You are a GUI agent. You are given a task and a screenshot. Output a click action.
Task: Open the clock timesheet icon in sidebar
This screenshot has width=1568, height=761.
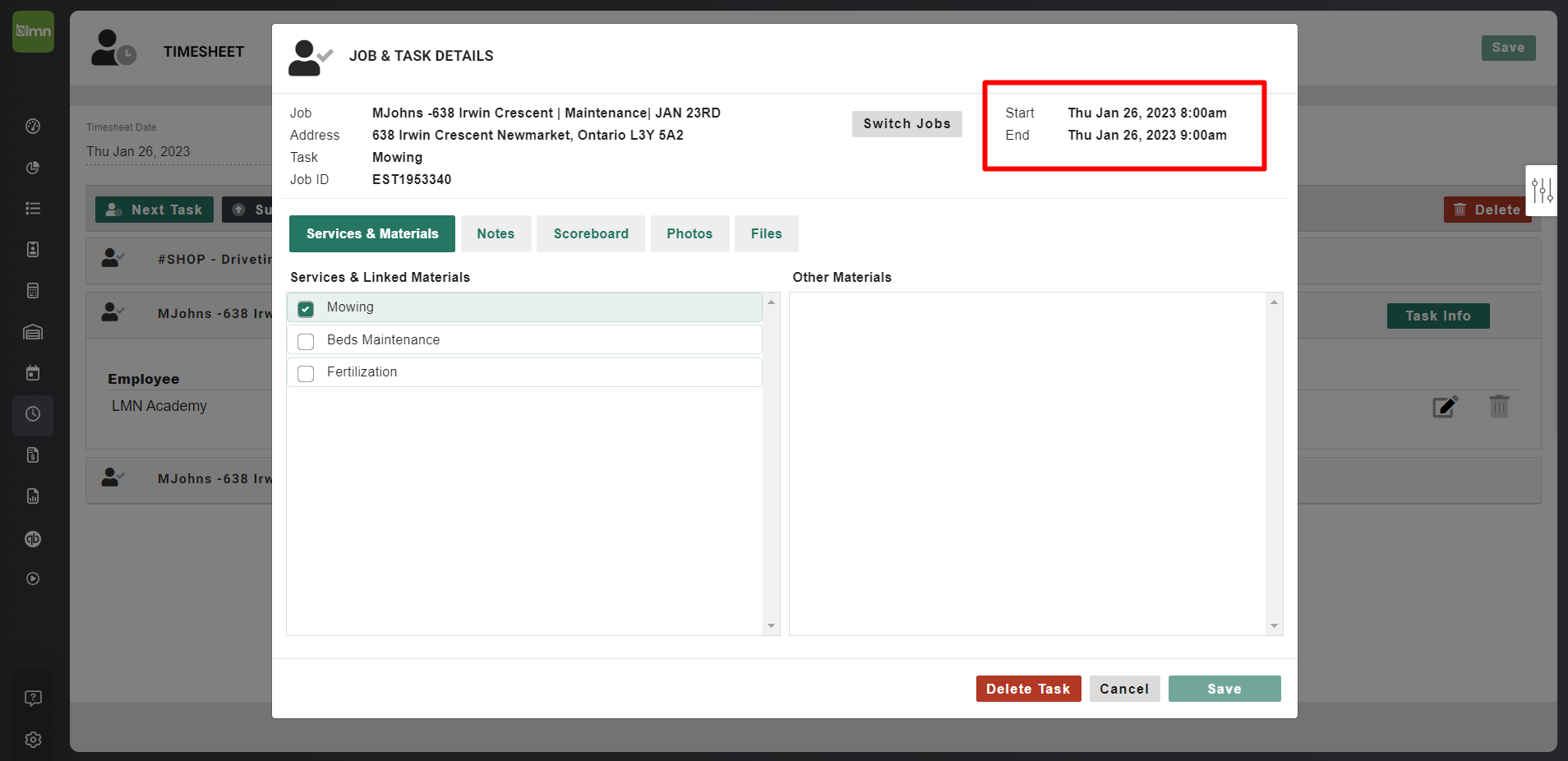[x=33, y=414]
